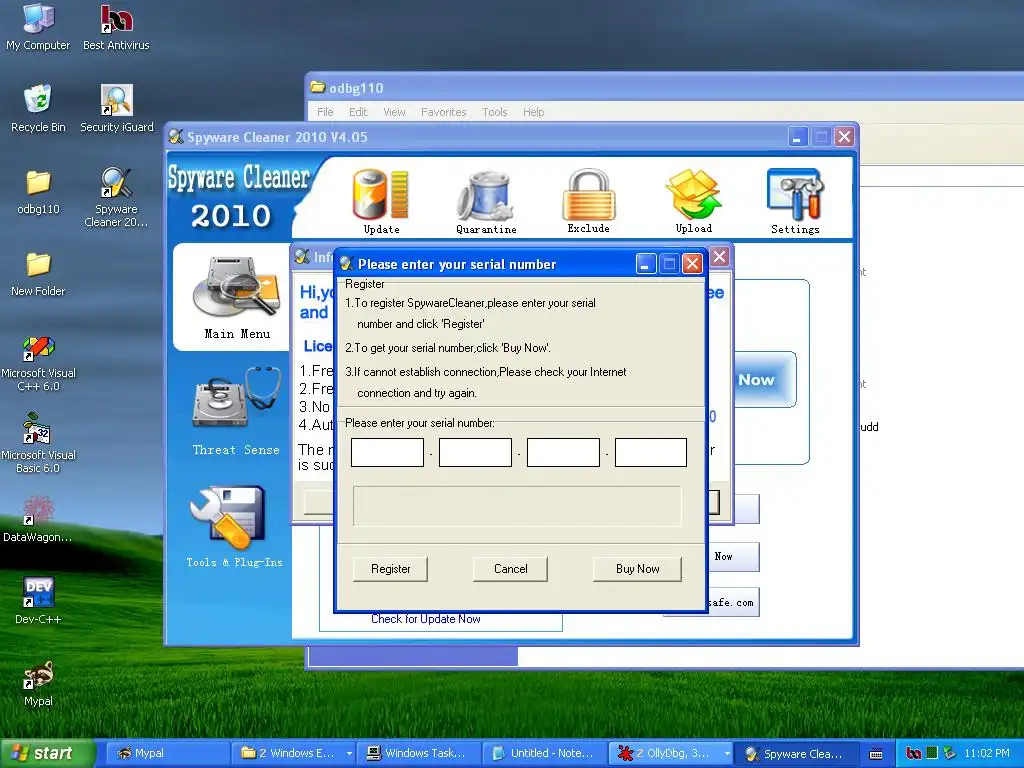Screen dimensions: 1024x768
Task: Select the Best Antivirus desktop shortcut
Action: tap(116, 27)
